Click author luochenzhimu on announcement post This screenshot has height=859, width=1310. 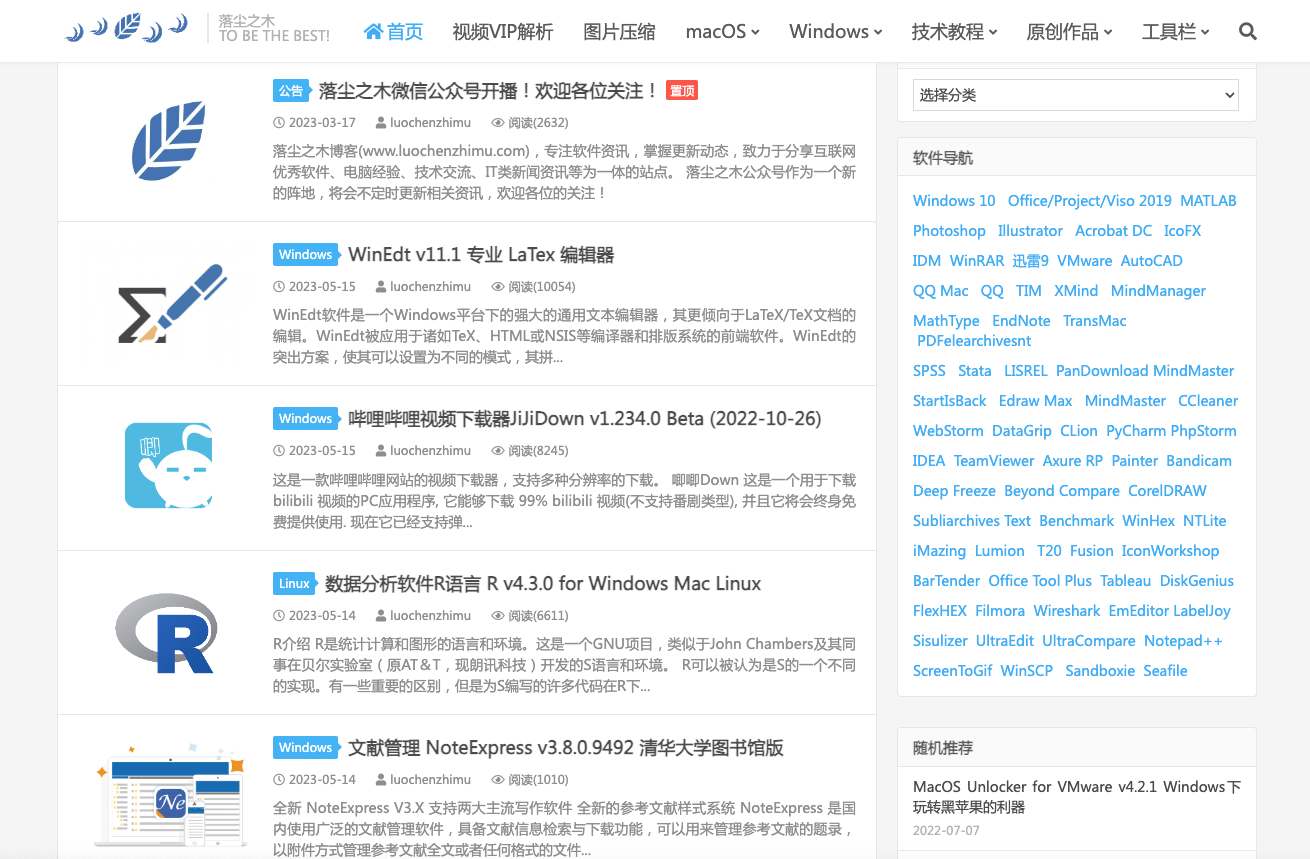click(x=431, y=123)
